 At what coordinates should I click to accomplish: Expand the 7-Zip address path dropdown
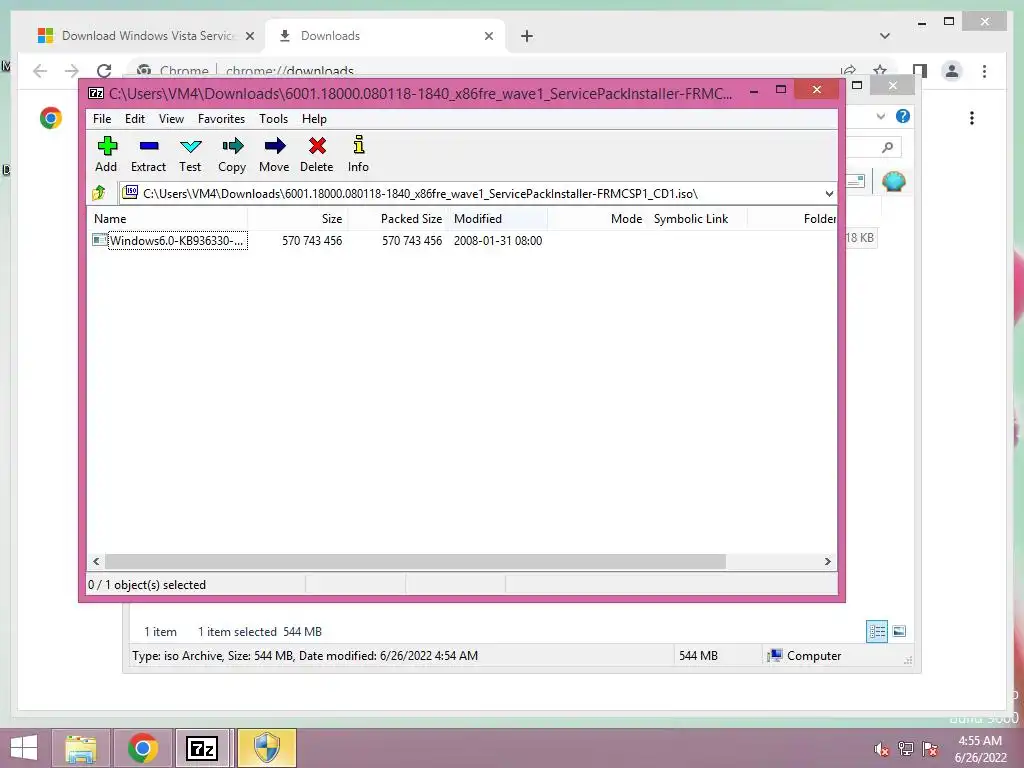(x=829, y=194)
